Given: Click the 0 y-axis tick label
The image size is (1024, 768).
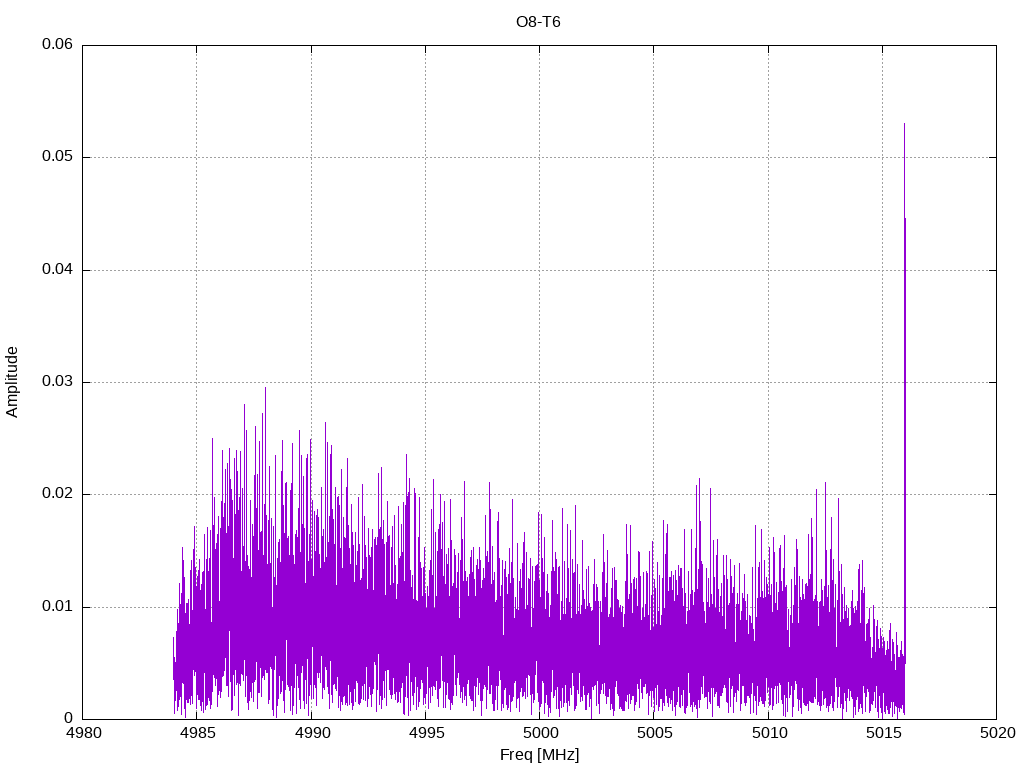Looking at the screenshot, I should point(69,719).
